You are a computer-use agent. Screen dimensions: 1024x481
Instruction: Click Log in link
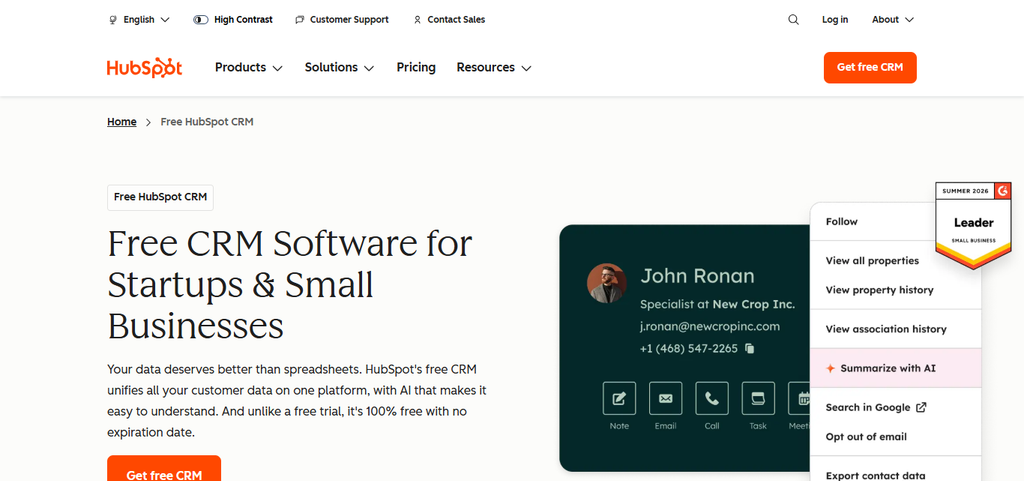(835, 20)
